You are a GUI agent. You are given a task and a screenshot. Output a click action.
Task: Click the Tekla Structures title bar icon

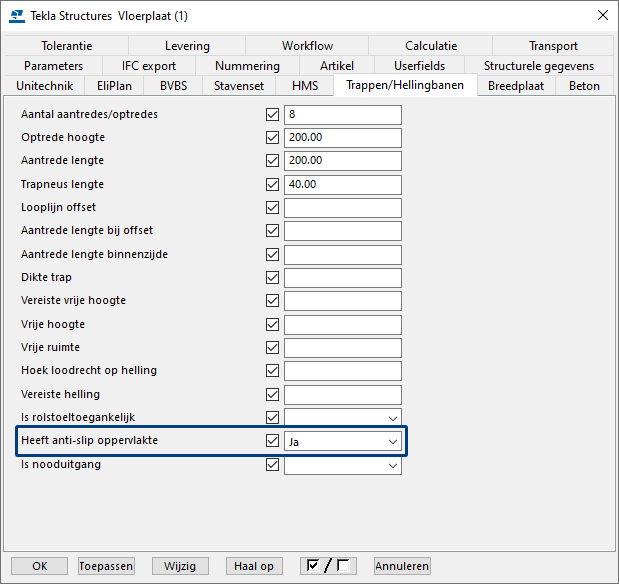tap(16, 15)
